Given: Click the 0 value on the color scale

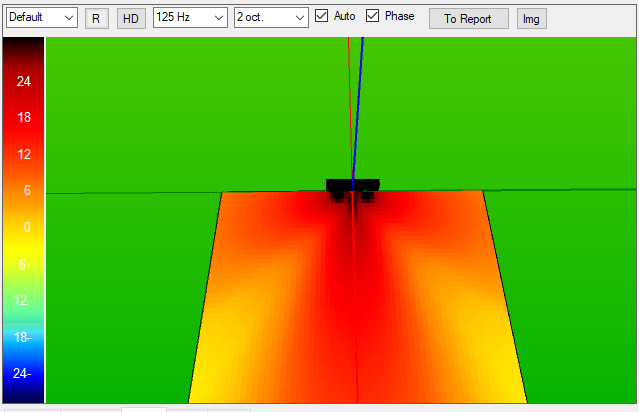Looking at the screenshot, I should tap(27, 227).
